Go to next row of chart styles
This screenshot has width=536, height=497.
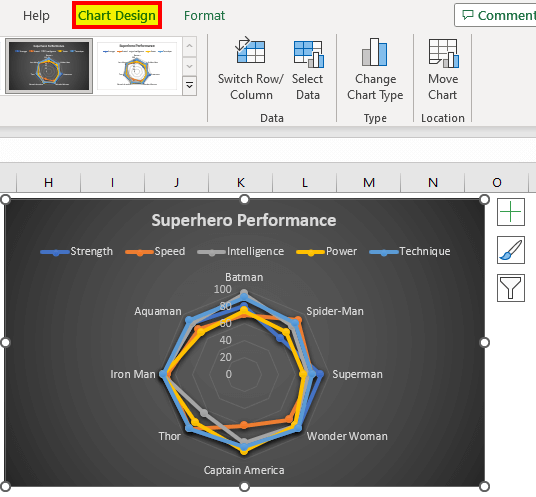(190, 66)
